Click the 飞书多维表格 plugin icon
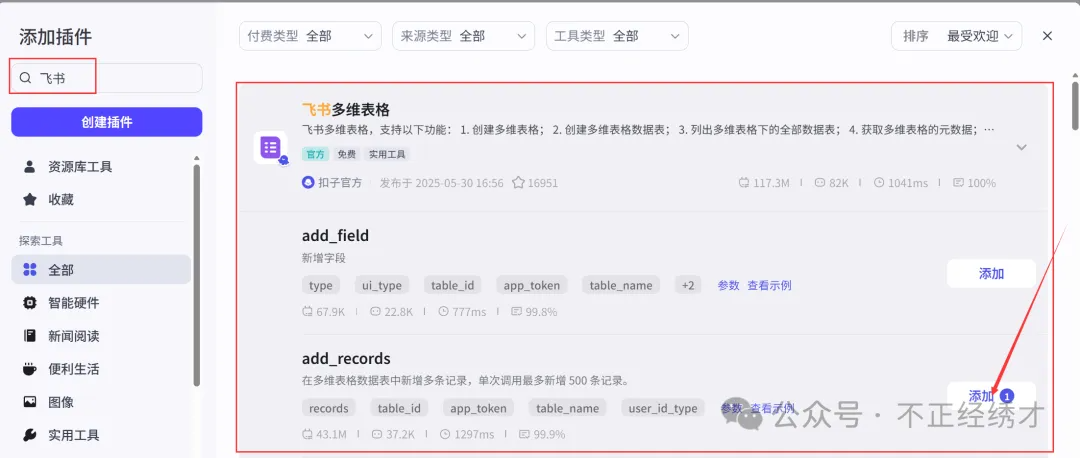Viewport: 1080px width, 458px height. 270,147
